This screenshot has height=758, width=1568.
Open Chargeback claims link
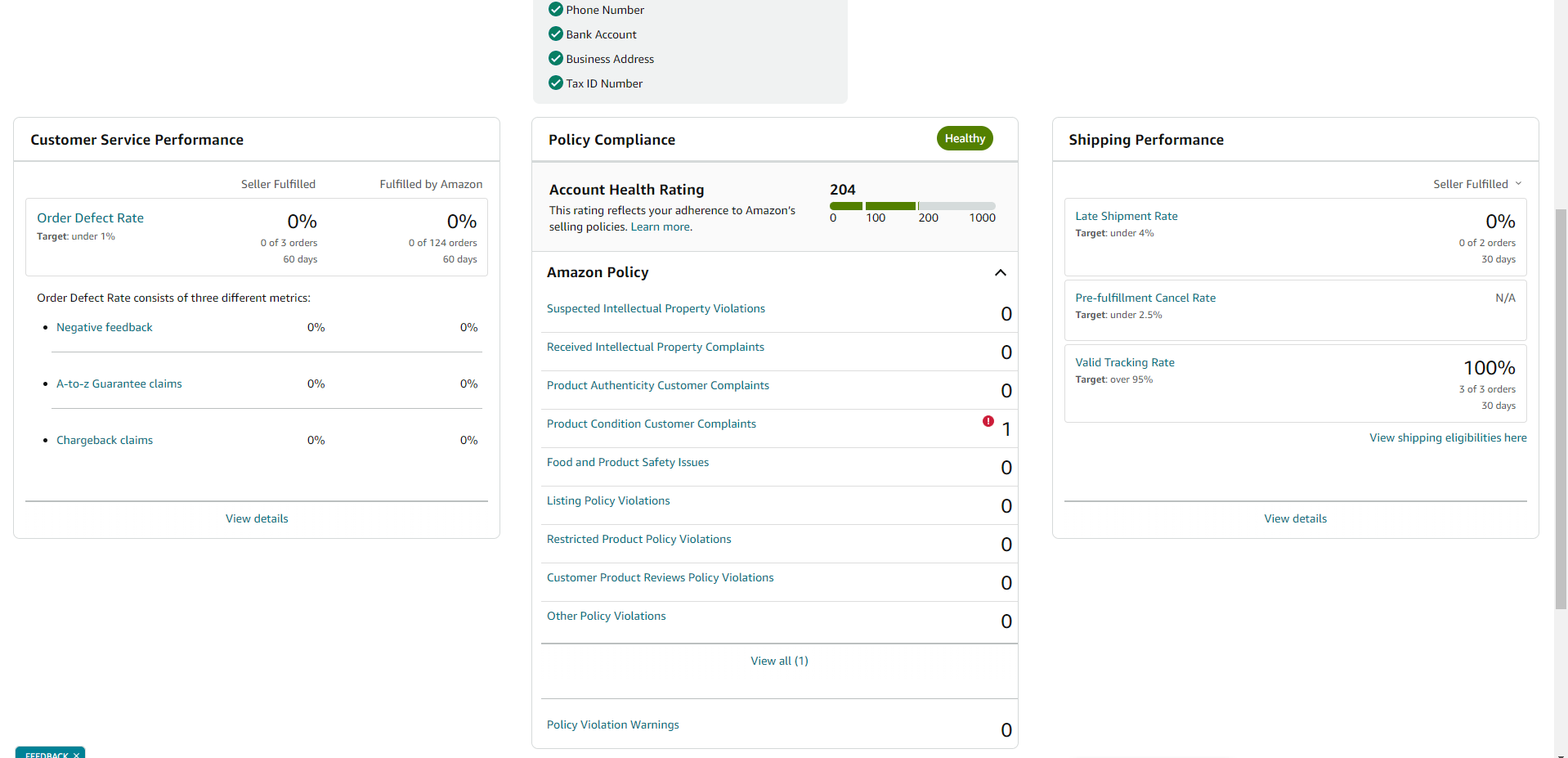105,440
